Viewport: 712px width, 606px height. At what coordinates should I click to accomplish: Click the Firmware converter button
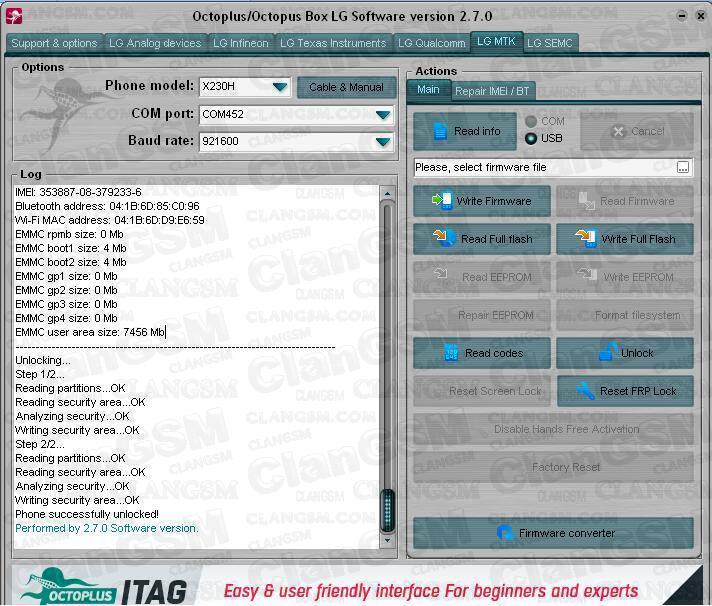[x=553, y=533]
